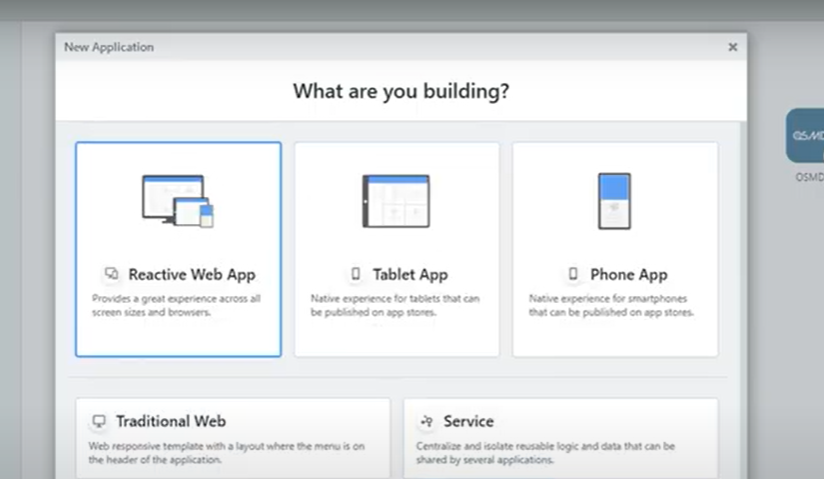Click the Phone App illustration image

pyautogui.click(x=614, y=201)
